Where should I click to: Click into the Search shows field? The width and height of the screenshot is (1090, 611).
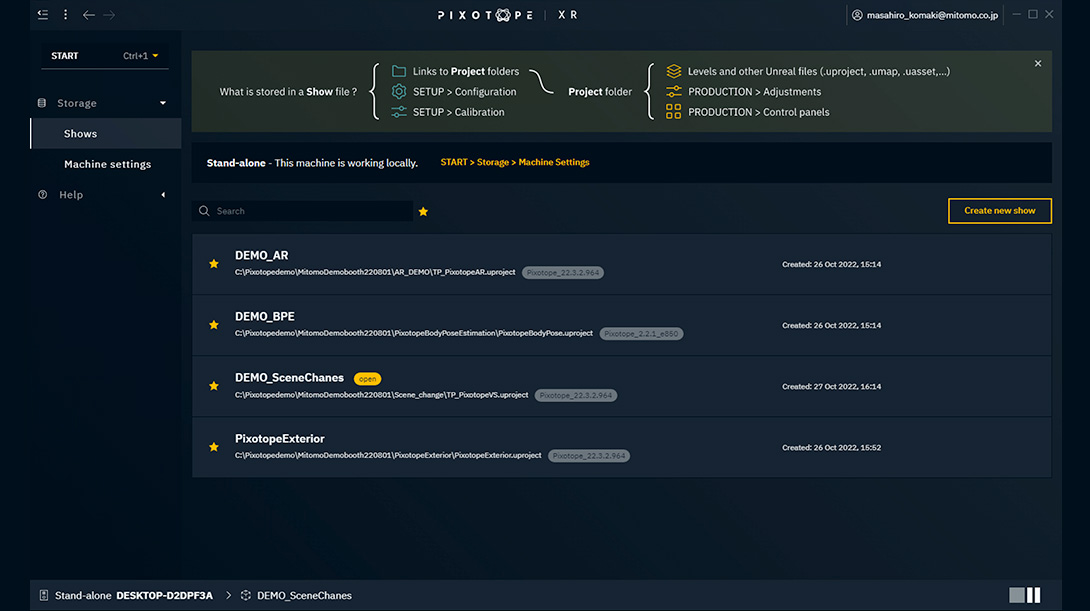302,211
